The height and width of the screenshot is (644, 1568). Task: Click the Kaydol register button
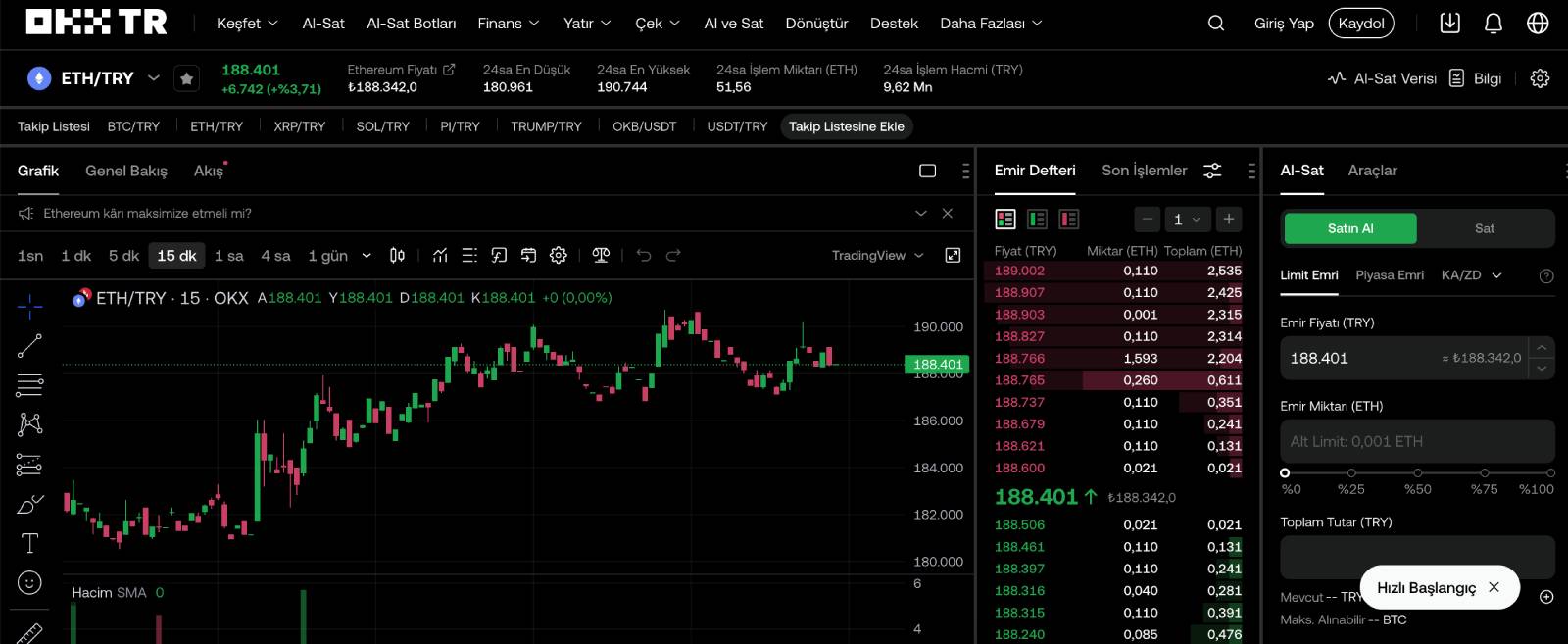tap(1361, 24)
